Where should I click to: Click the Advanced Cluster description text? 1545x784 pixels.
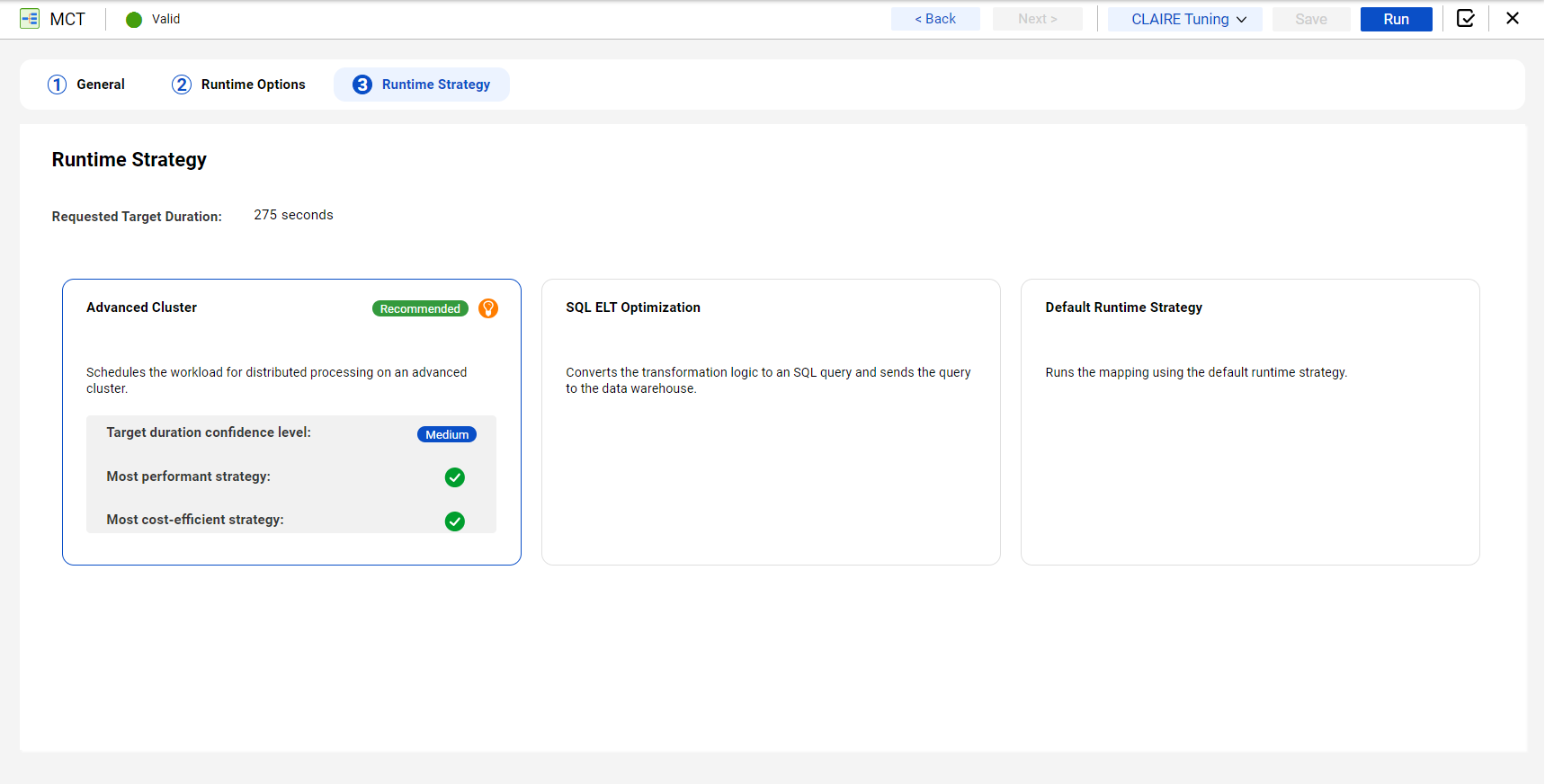[277, 380]
